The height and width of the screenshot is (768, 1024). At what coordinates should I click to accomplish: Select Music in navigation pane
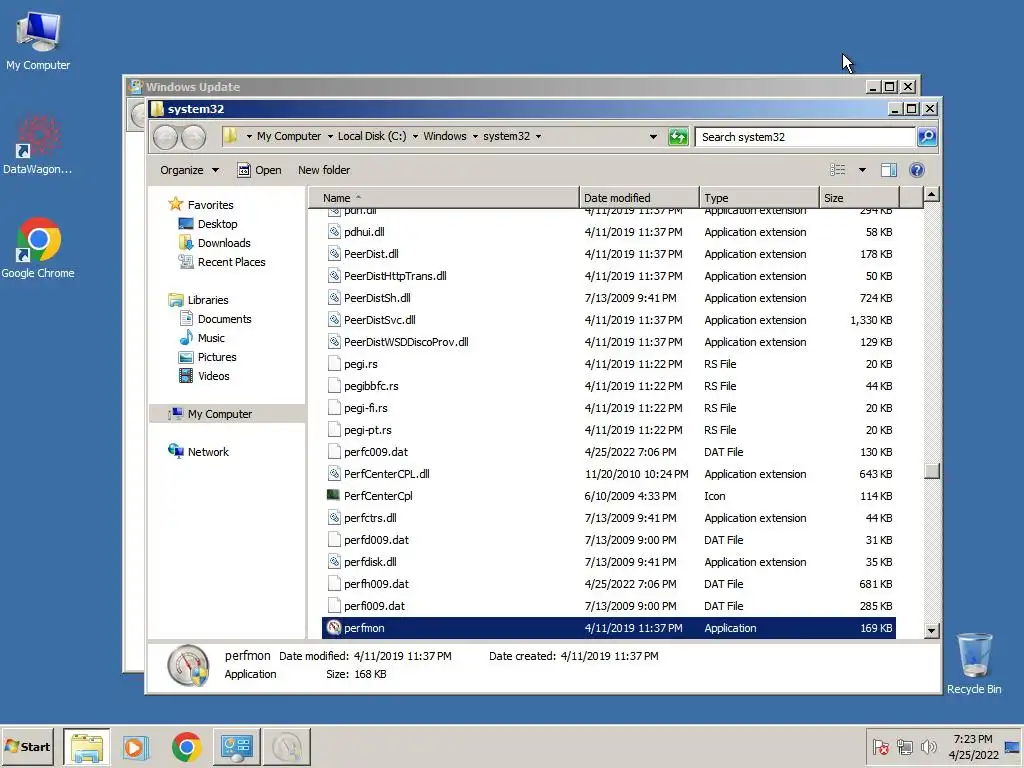click(x=202, y=338)
